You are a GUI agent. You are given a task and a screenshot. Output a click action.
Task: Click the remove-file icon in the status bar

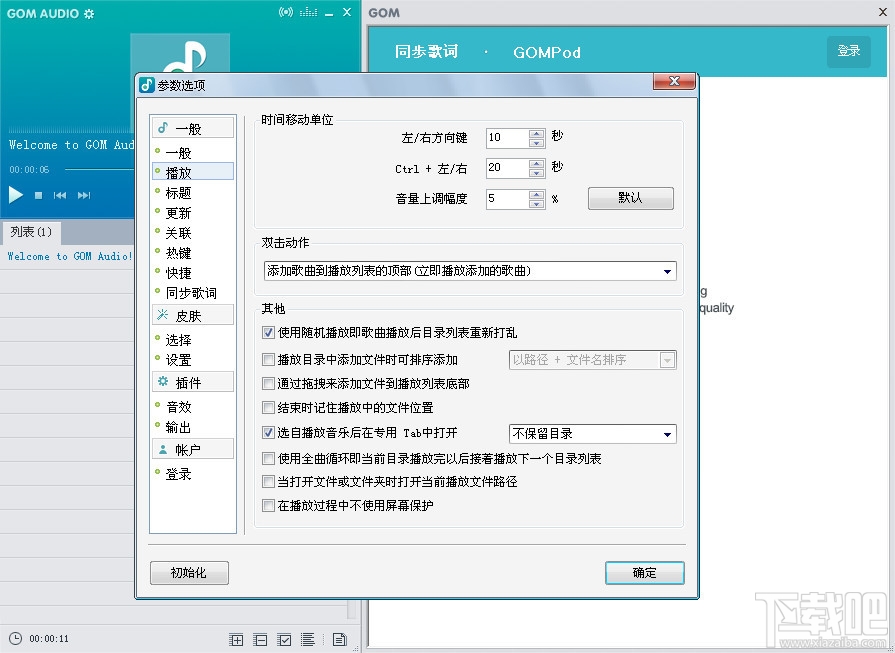[x=260, y=639]
